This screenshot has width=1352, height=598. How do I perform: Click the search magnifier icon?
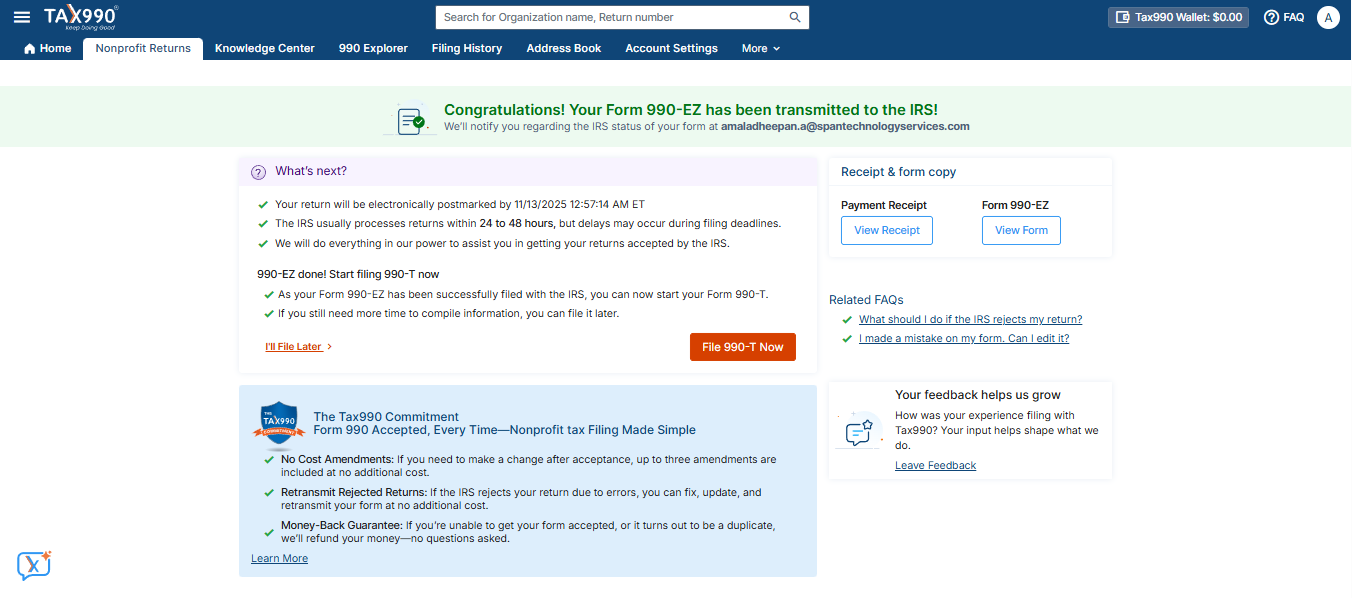(x=795, y=17)
